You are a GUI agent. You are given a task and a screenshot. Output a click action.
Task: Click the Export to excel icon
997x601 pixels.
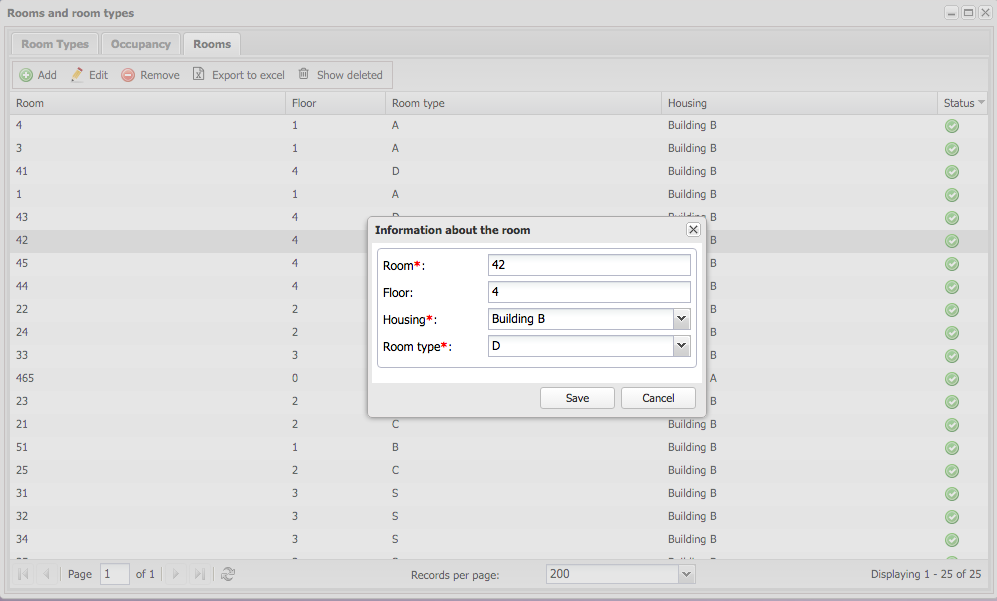coord(198,74)
